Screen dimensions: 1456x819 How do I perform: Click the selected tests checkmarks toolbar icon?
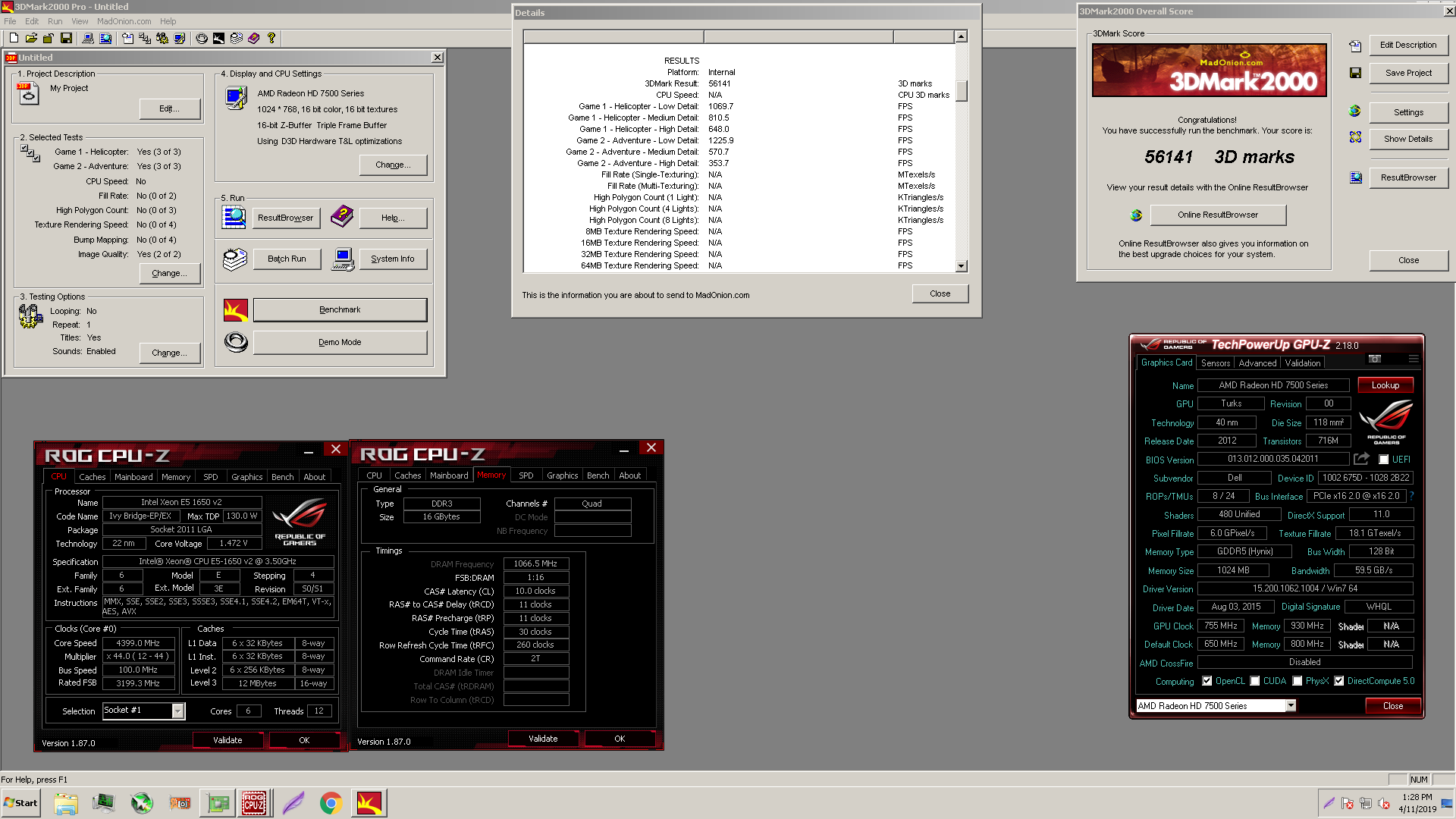point(144,38)
